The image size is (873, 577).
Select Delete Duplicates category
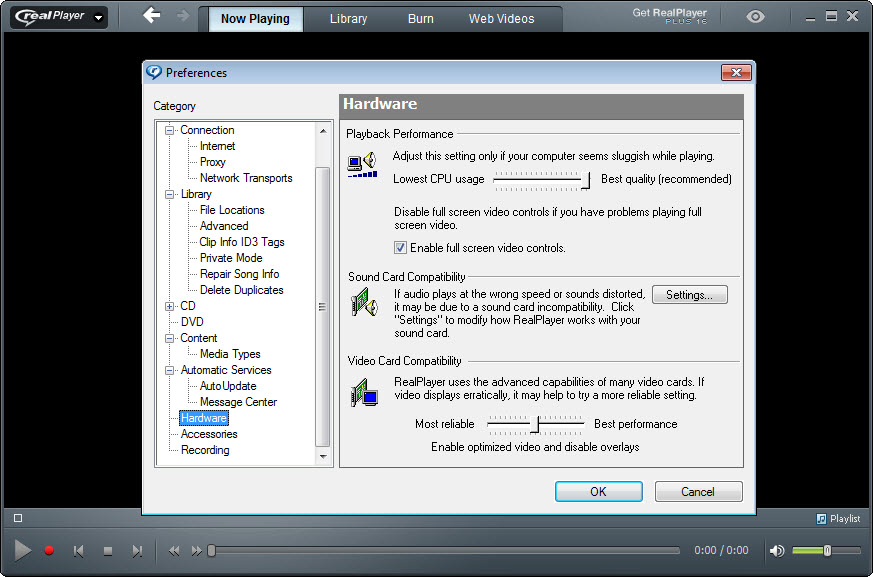pyautogui.click(x=242, y=290)
